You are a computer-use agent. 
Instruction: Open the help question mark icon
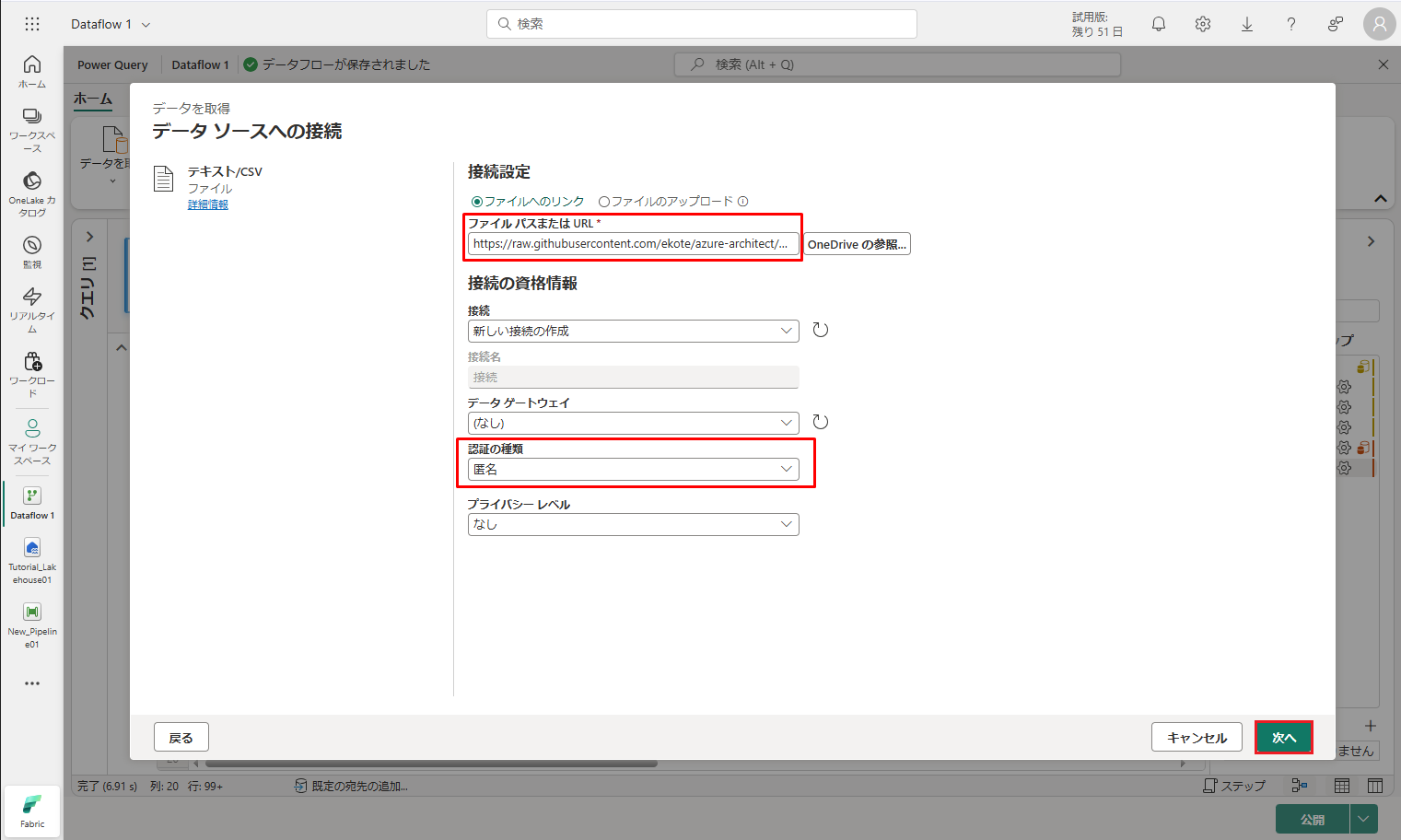[1291, 24]
